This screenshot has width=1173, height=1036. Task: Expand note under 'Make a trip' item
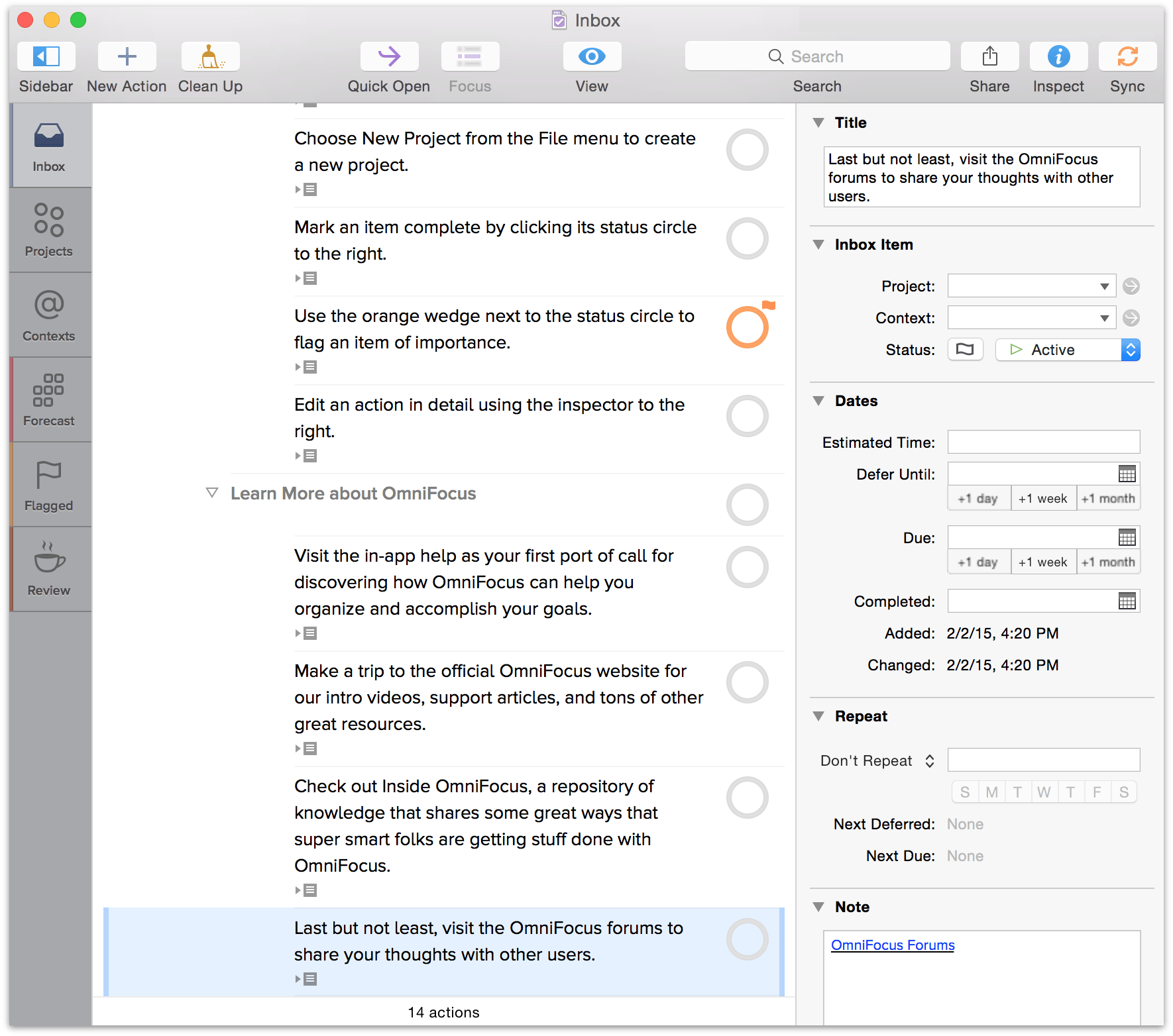pyautogui.click(x=306, y=749)
